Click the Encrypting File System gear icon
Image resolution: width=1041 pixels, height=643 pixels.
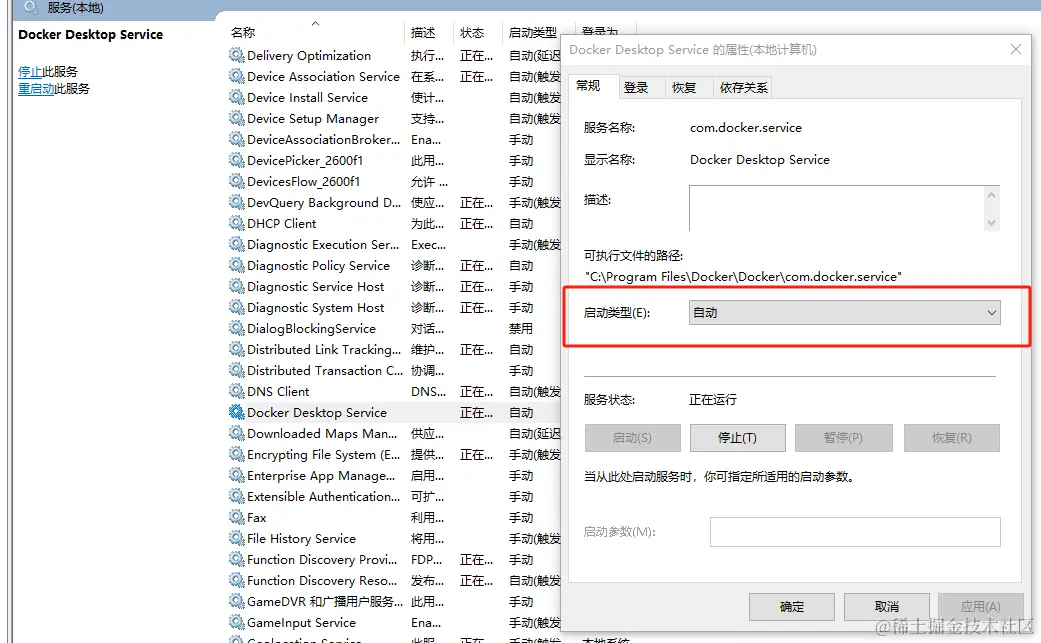[x=236, y=455]
